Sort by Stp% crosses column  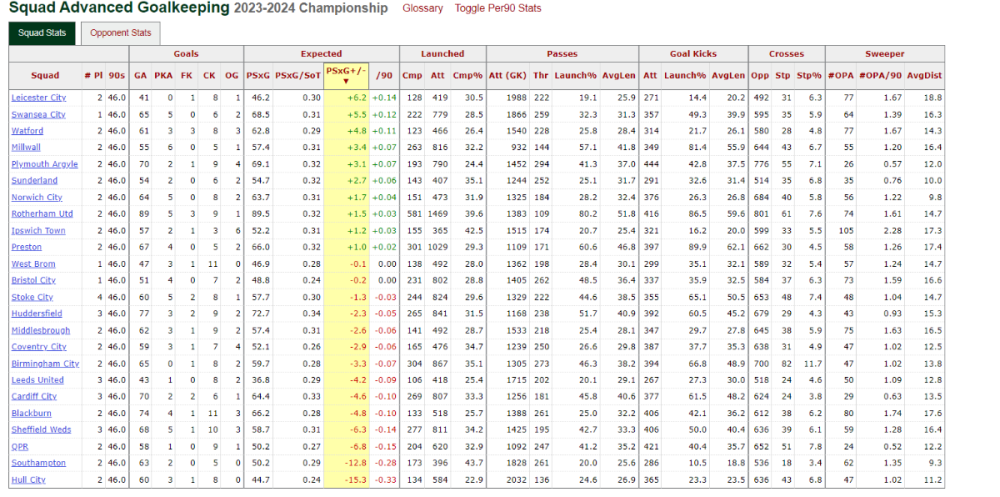(815, 75)
